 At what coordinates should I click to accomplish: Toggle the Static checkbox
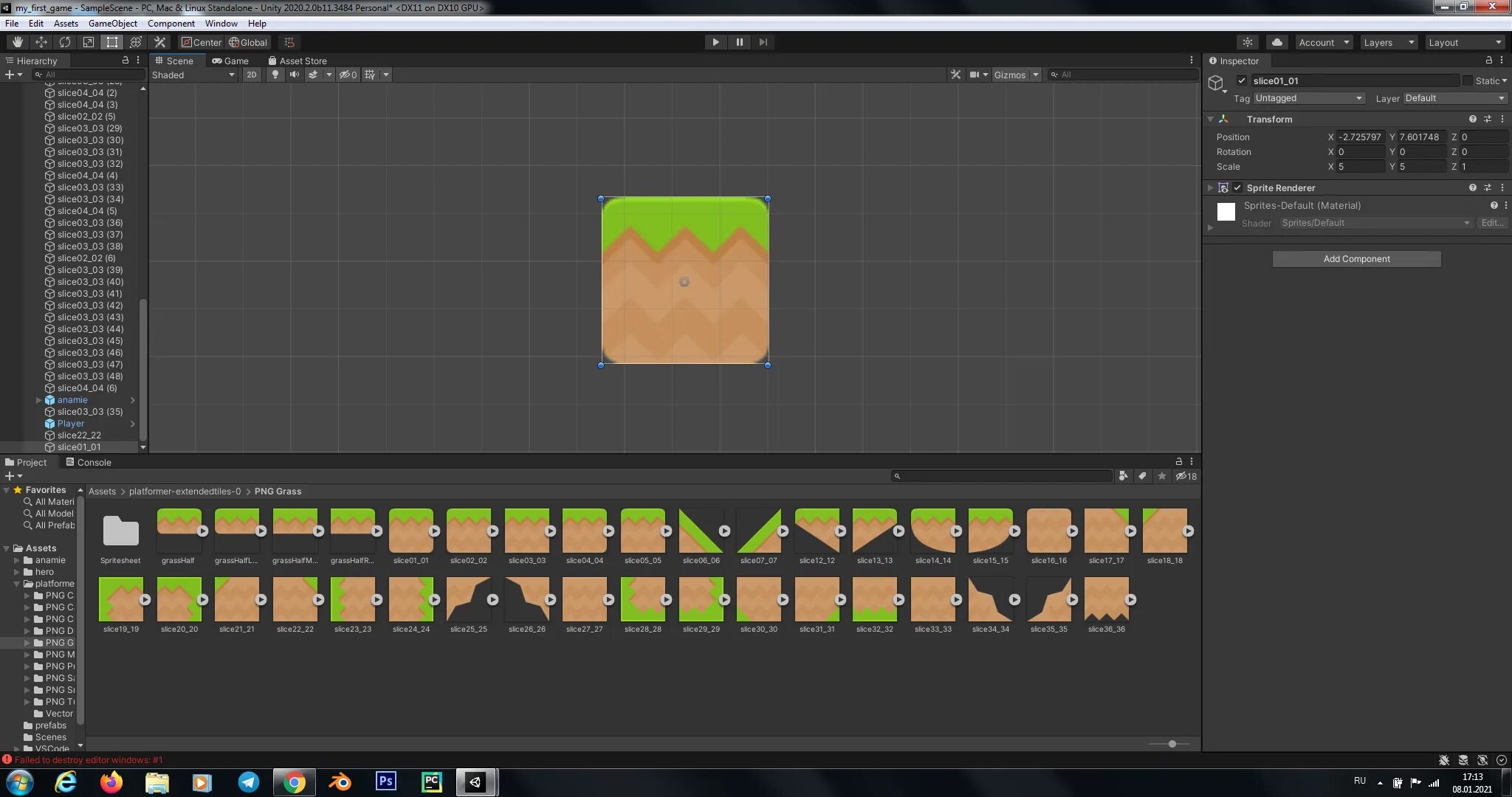click(x=1468, y=80)
